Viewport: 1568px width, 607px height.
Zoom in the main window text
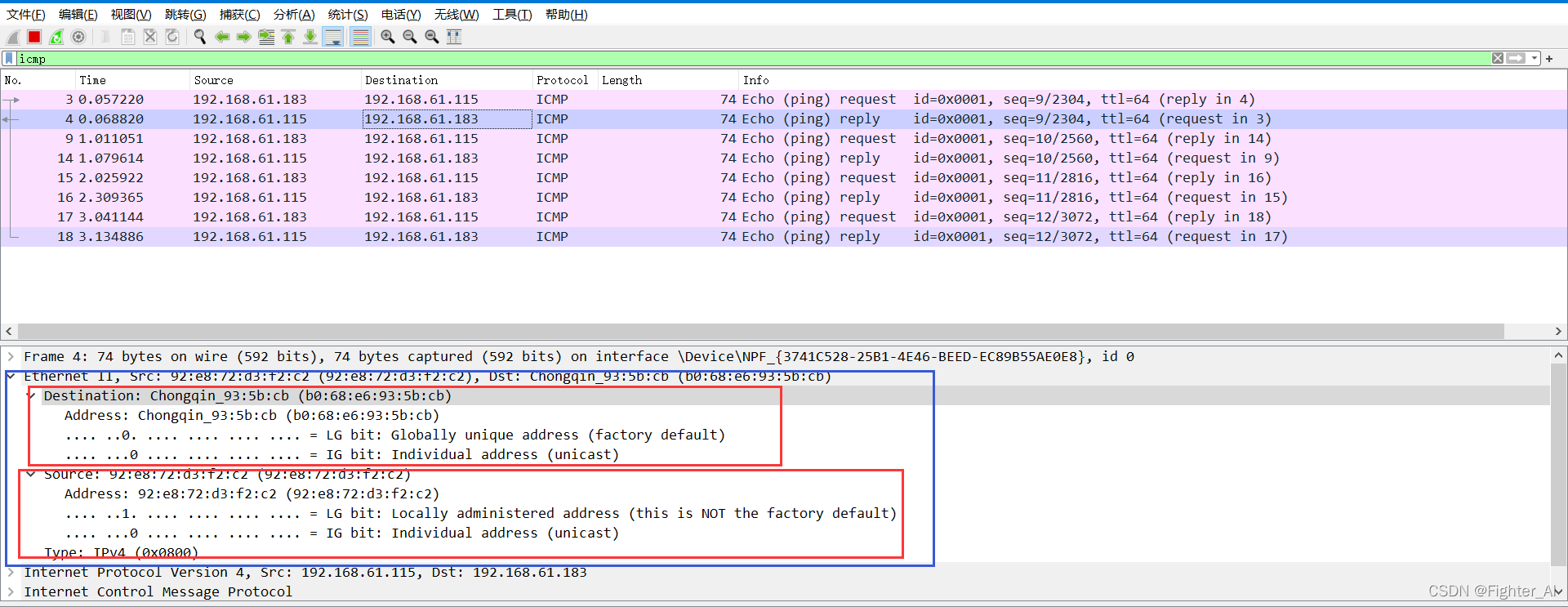coord(388,37)
